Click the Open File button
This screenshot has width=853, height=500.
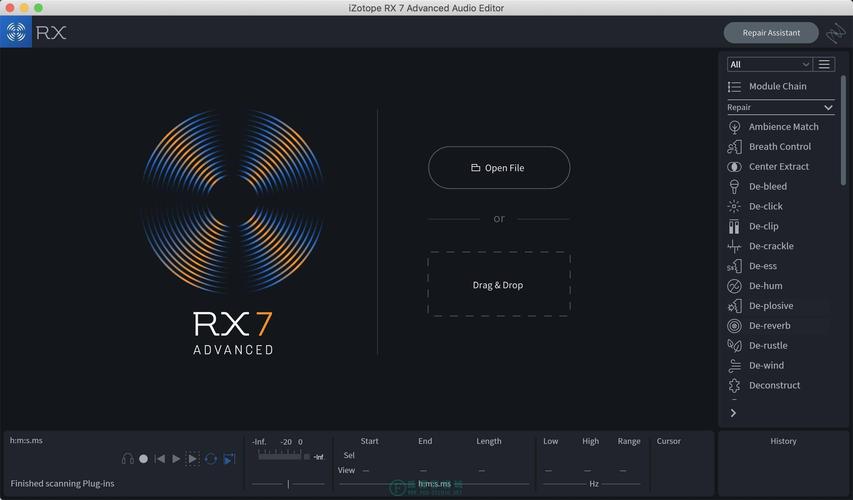(x=499, y=168)
